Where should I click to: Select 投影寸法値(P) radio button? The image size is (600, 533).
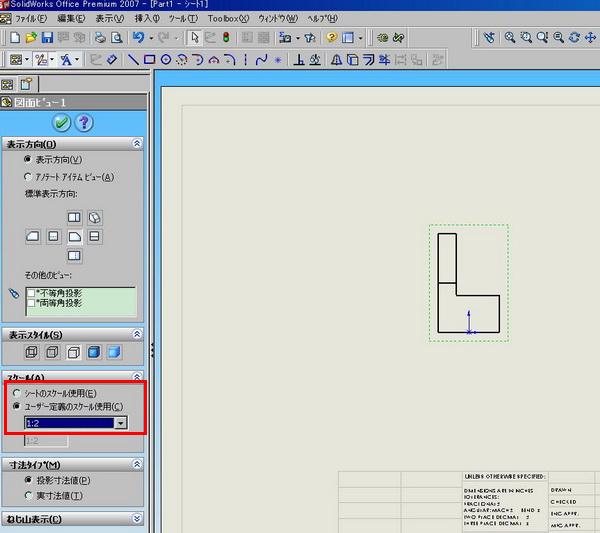[28, 479]
